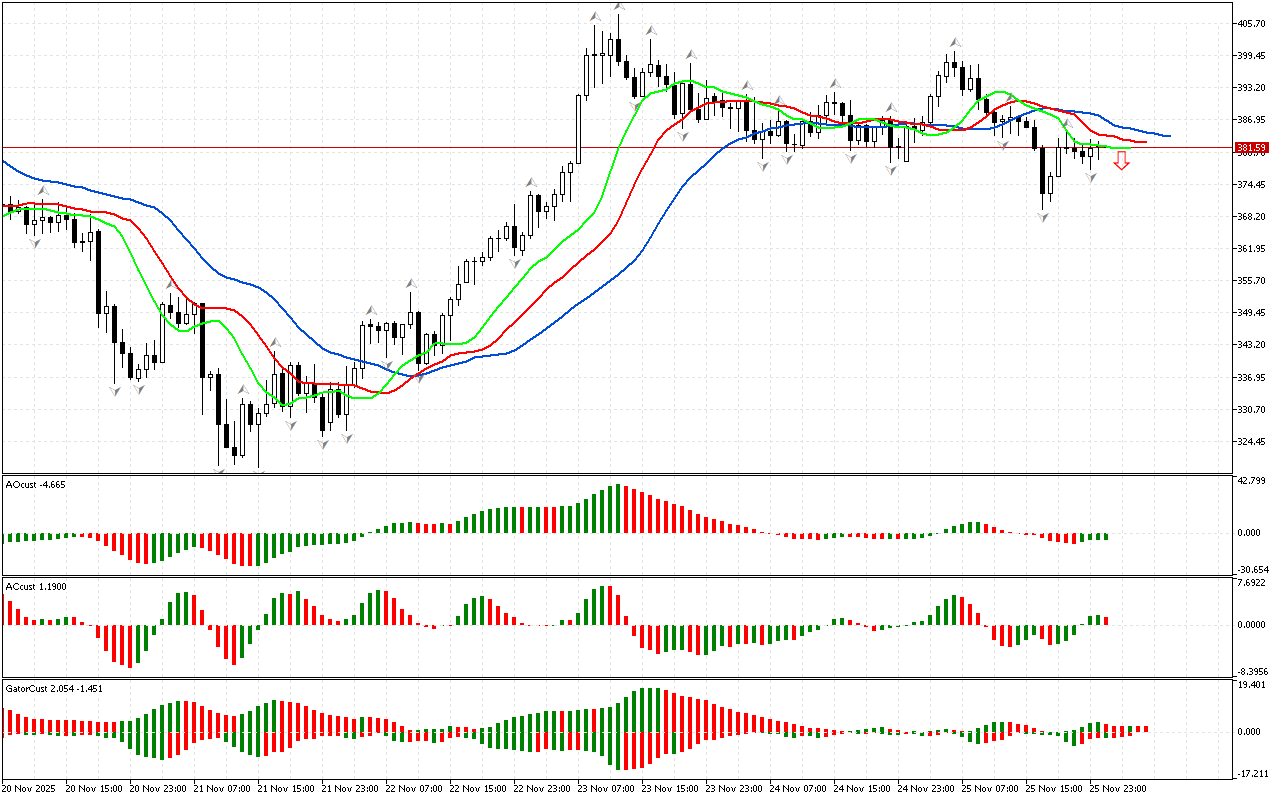This screenshot has height=800, width=1280.
Task: Select the ACcust indicator label
Action: [36, 586]
